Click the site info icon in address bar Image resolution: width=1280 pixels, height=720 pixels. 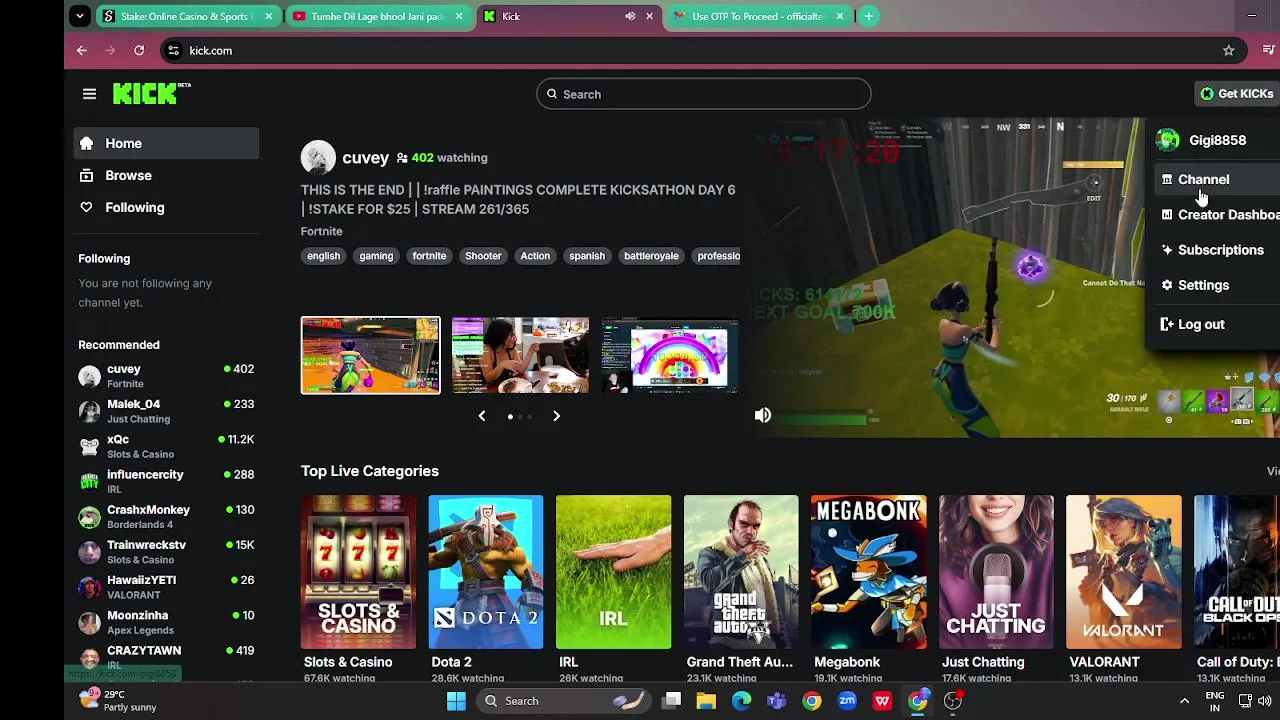[x=173, y=50]
